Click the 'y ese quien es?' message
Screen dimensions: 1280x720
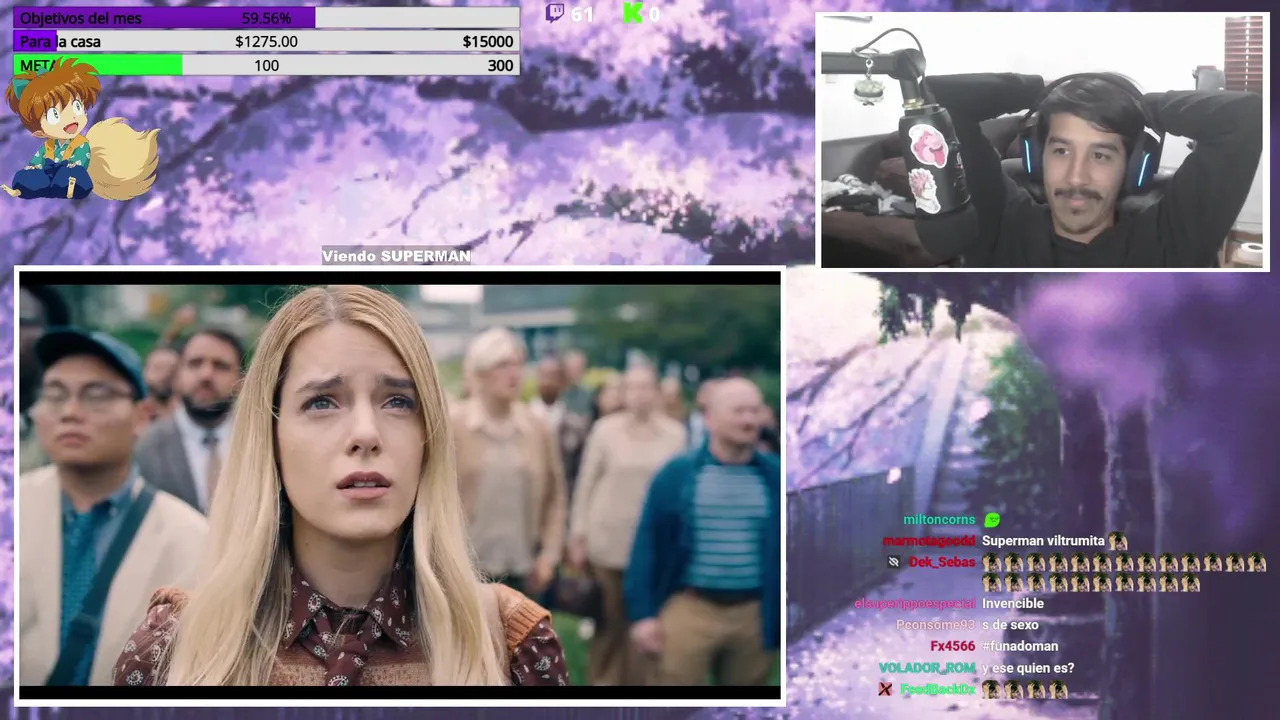pyautogui.click(x=1028, y=668)
